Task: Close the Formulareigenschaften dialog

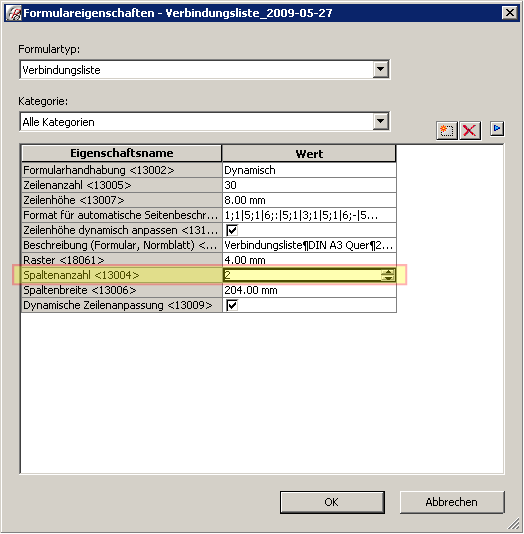Action: tap(510, 13)
